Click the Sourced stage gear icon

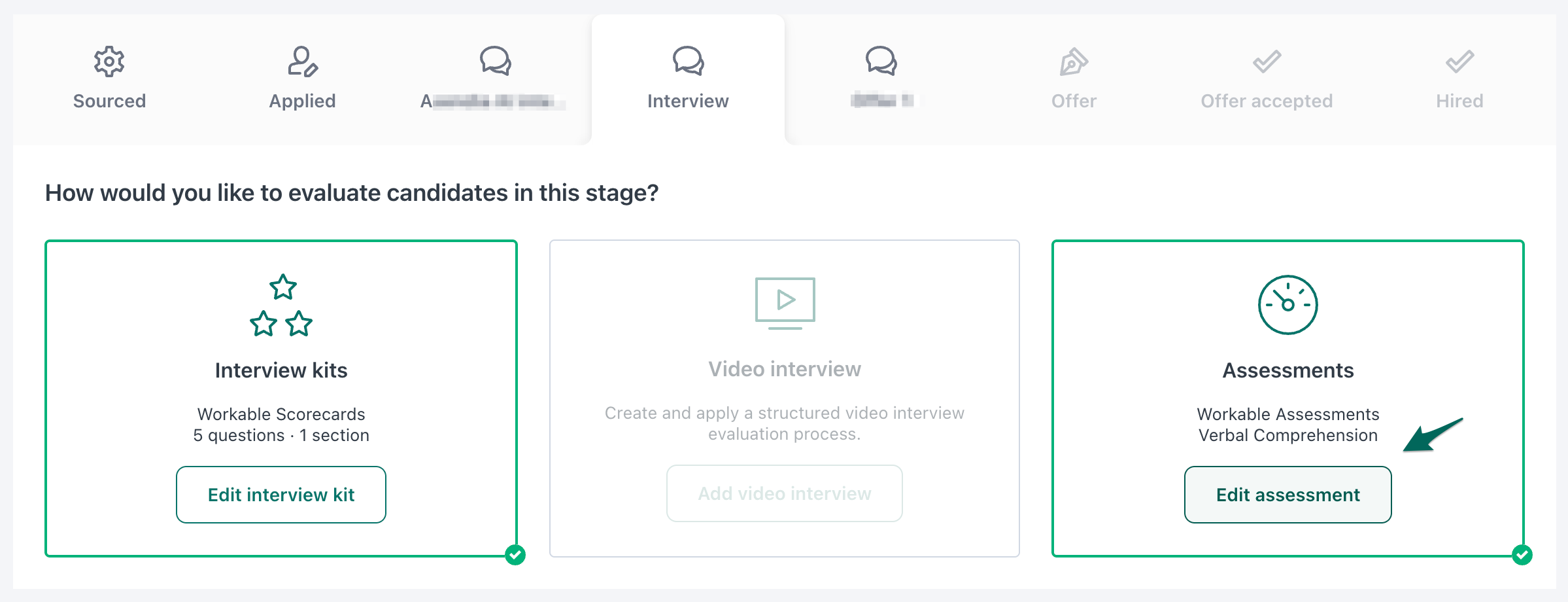[x=109, y=62]
